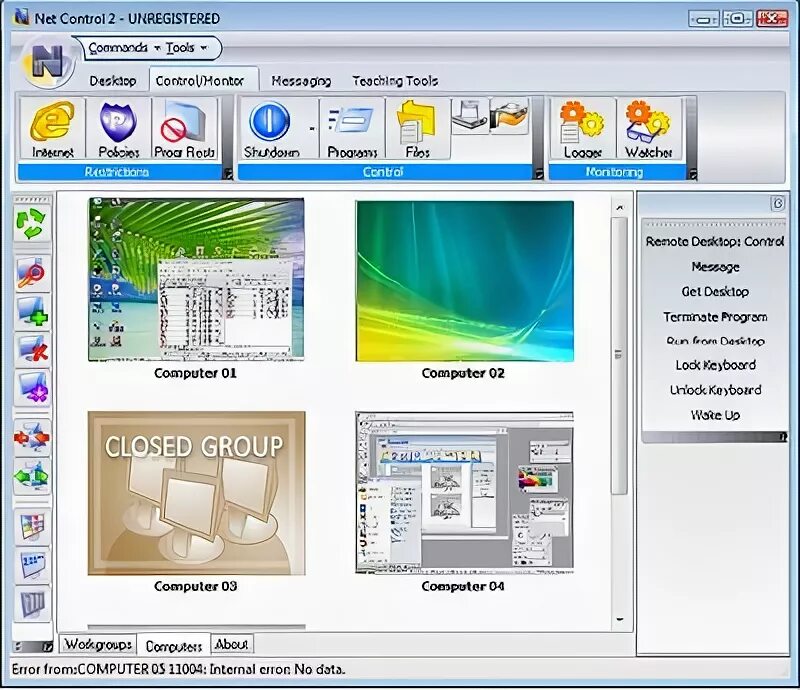Screen dimensions: 800x690
Task: Open the Files control tool
Action: point(418,129)
